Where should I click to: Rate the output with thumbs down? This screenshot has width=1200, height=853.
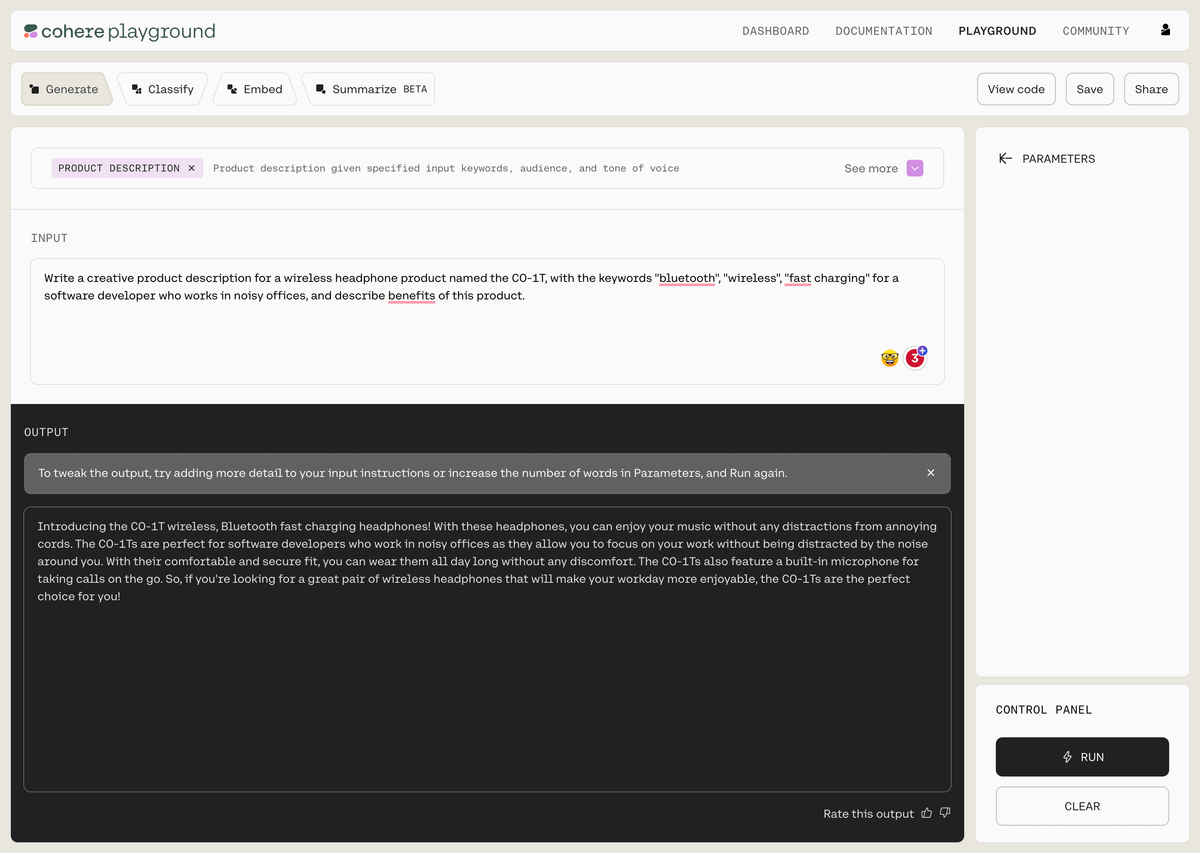point(945,813)
